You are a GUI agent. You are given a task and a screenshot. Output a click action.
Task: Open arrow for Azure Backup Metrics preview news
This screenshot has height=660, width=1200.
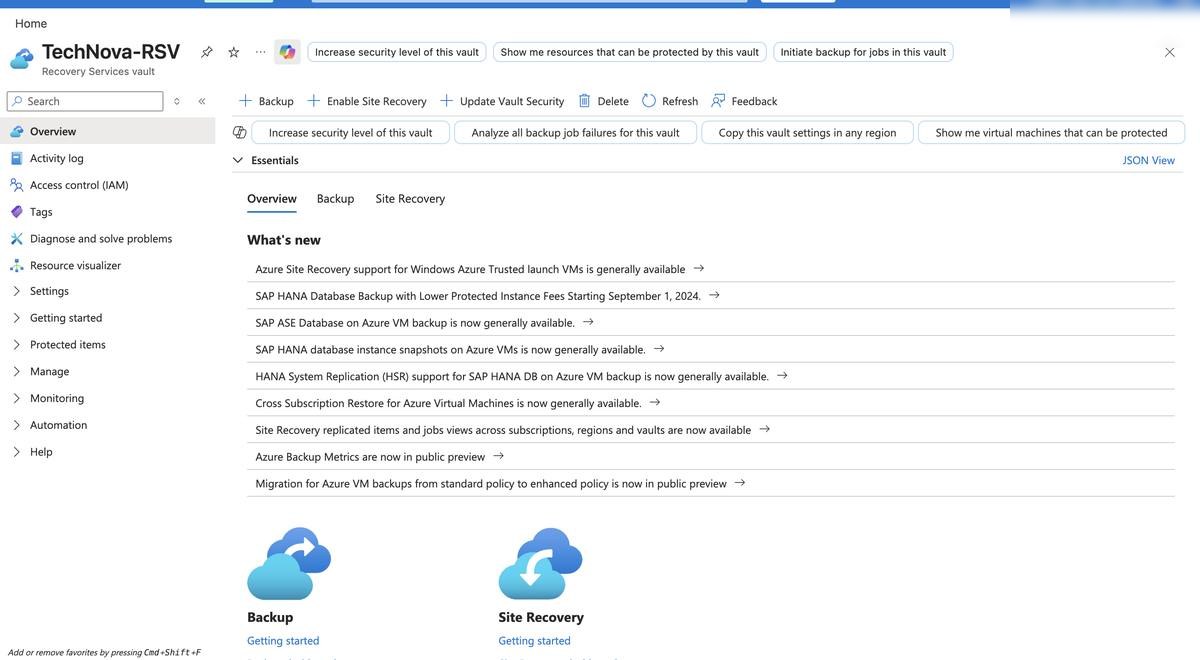pos(499,456)
